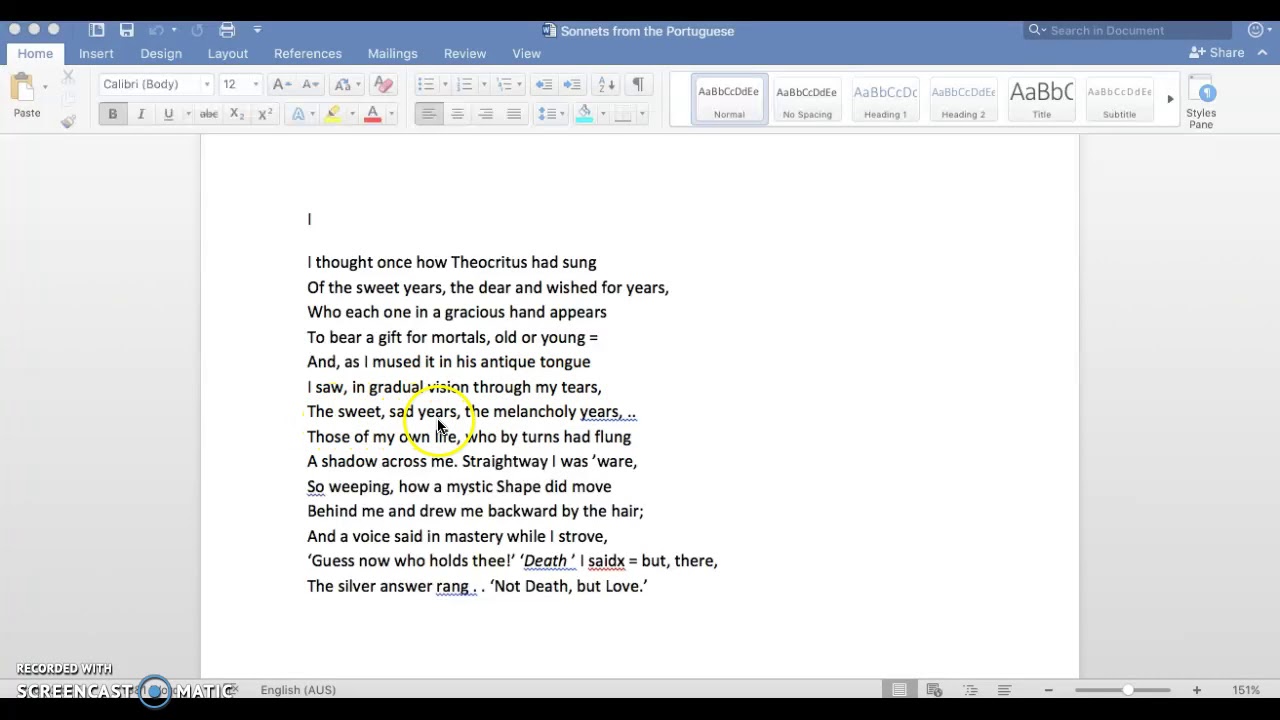Image resolution: width=1280 pixels, height=720 pixels.
Task: Click the Sort A-Z icon
Action: [x=605, y=84]
